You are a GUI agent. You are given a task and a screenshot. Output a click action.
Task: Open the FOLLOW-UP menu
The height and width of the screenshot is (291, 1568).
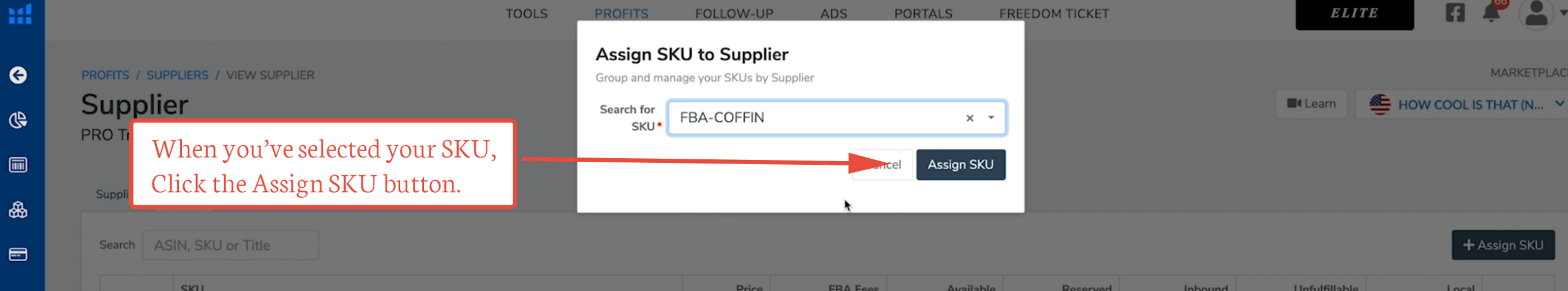click(734, 13)
